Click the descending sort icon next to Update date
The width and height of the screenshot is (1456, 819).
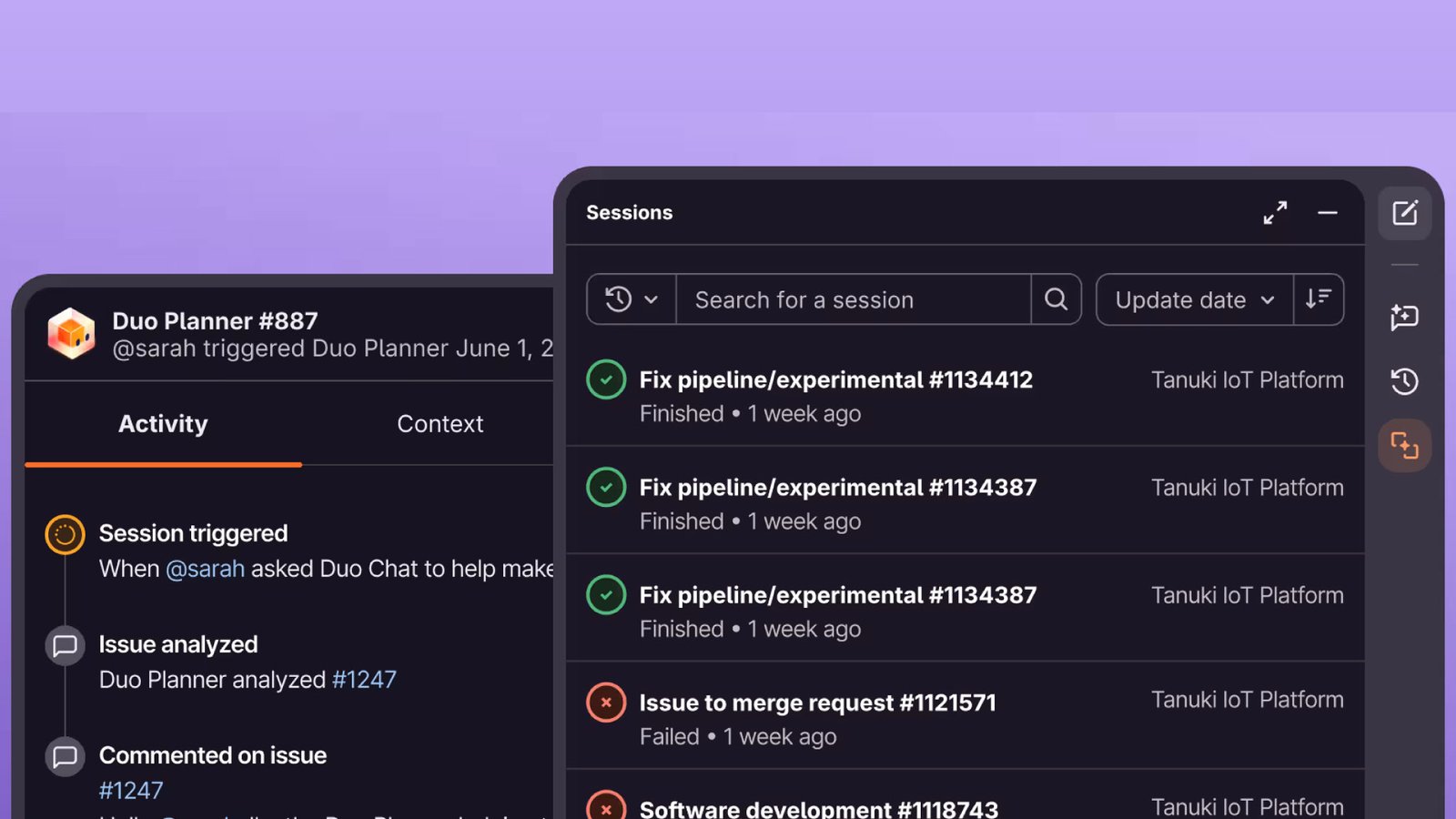click(x=1318, y=299)
